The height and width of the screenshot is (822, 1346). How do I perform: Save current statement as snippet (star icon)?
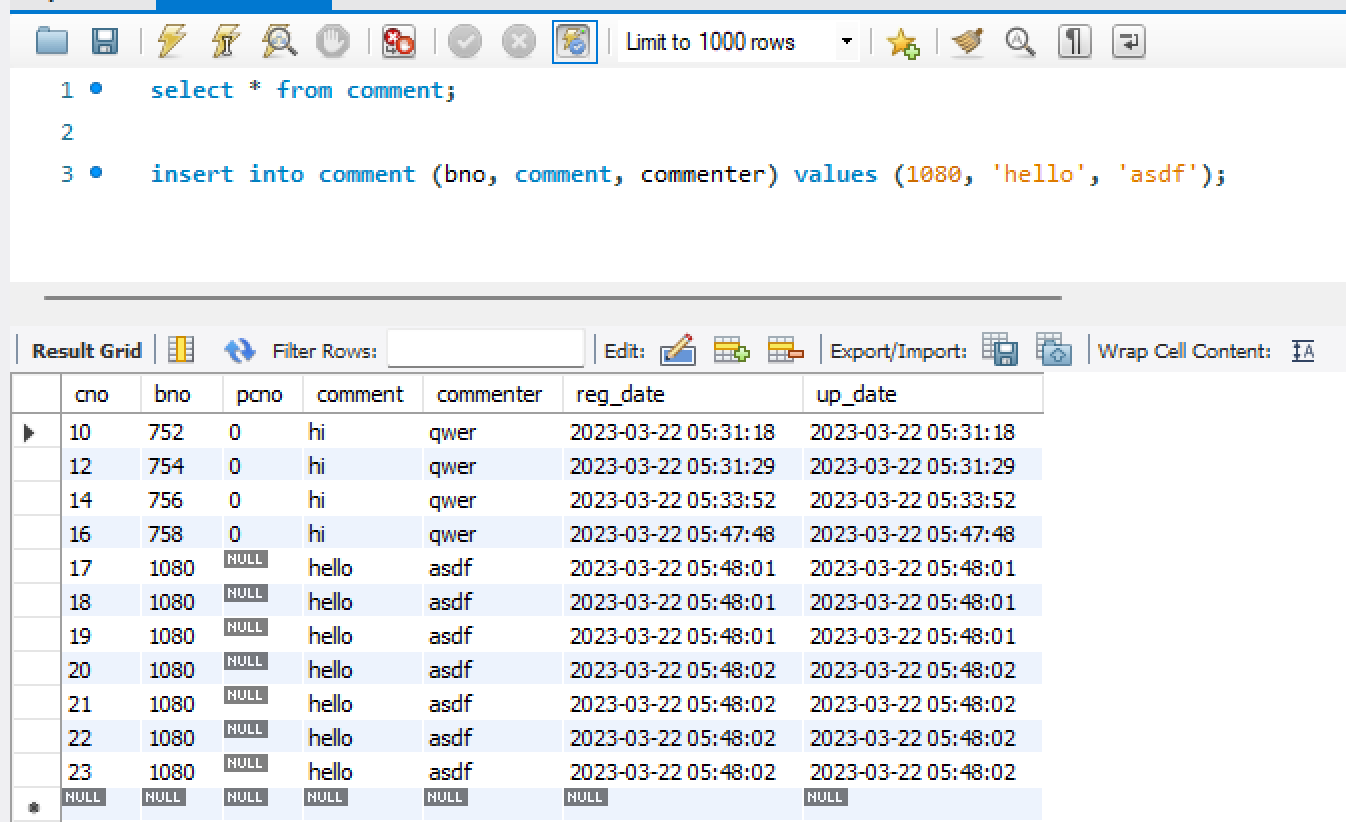pos(902,42)
